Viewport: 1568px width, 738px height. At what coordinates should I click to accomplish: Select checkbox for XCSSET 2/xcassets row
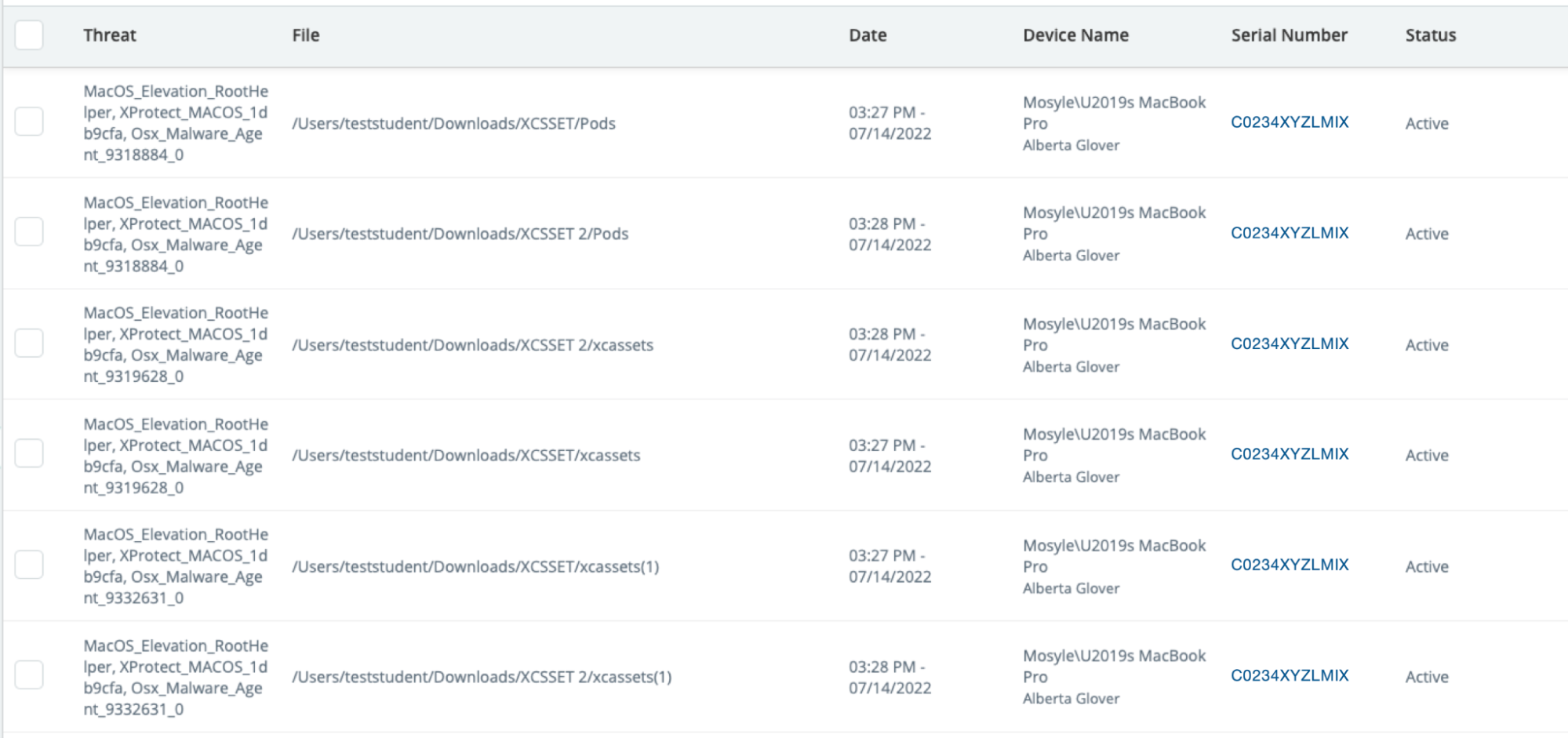coord(29,344)
